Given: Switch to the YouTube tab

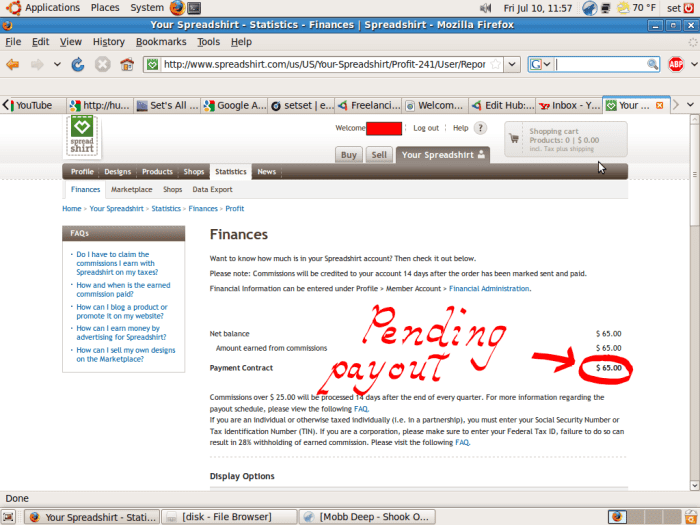Looking at the screenshot, I should pos(32,105).
